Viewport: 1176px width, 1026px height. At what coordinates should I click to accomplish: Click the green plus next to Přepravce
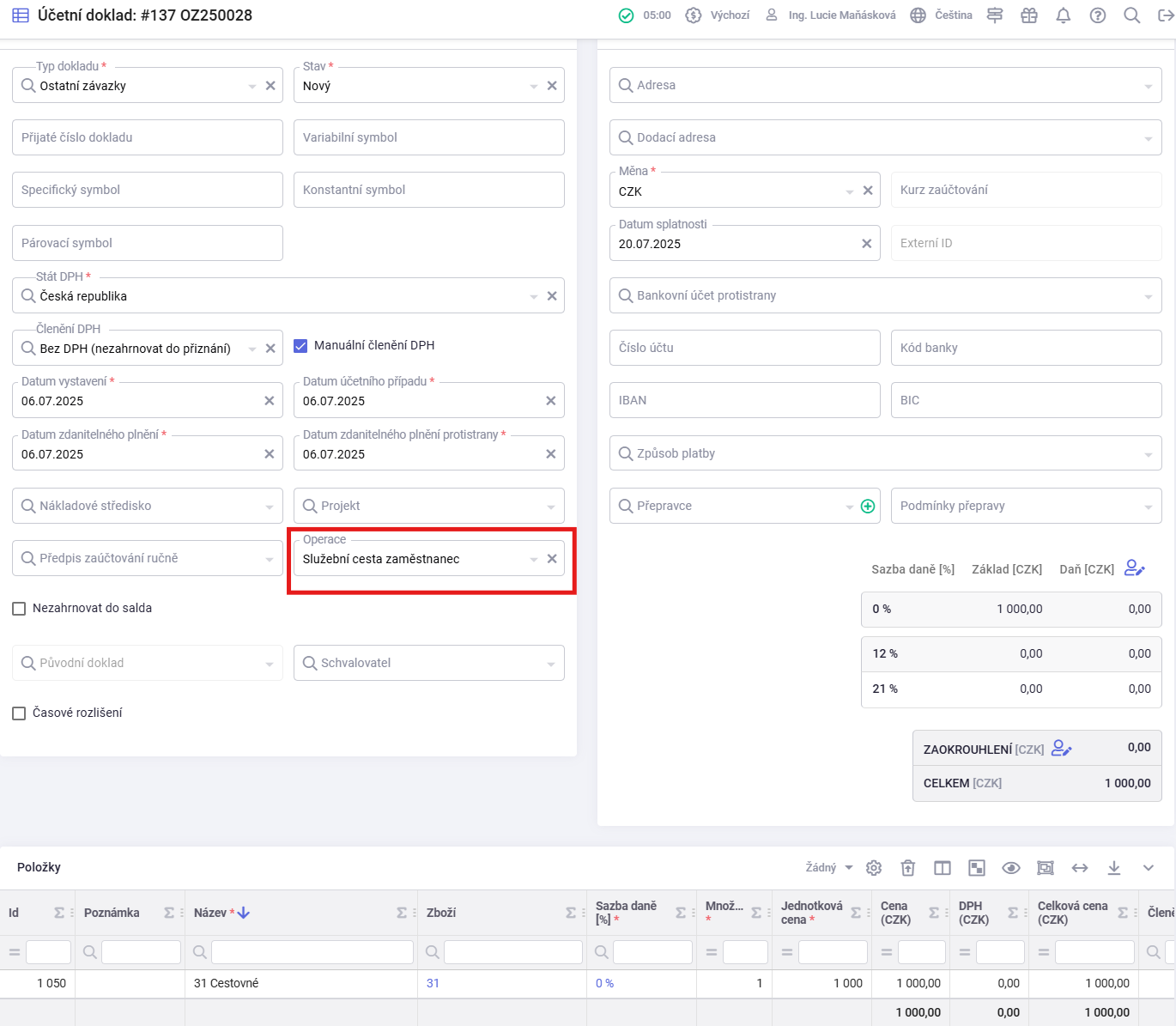click(x=868, y=507)
